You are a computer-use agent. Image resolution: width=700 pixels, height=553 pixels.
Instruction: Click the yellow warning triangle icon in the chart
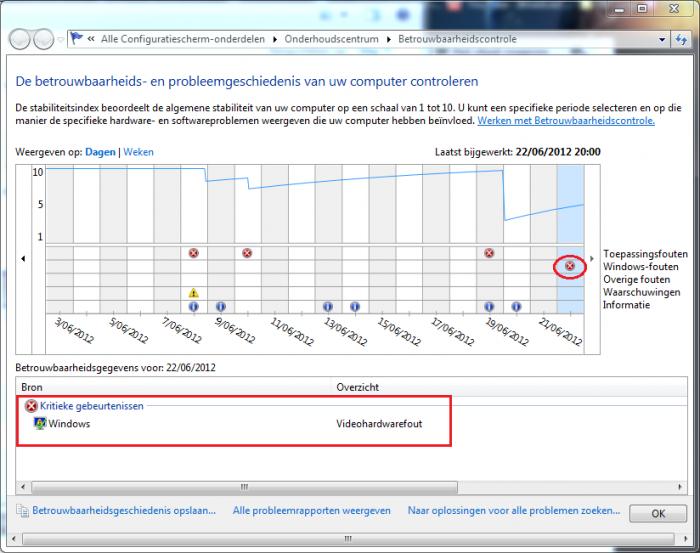pos(193,293)
